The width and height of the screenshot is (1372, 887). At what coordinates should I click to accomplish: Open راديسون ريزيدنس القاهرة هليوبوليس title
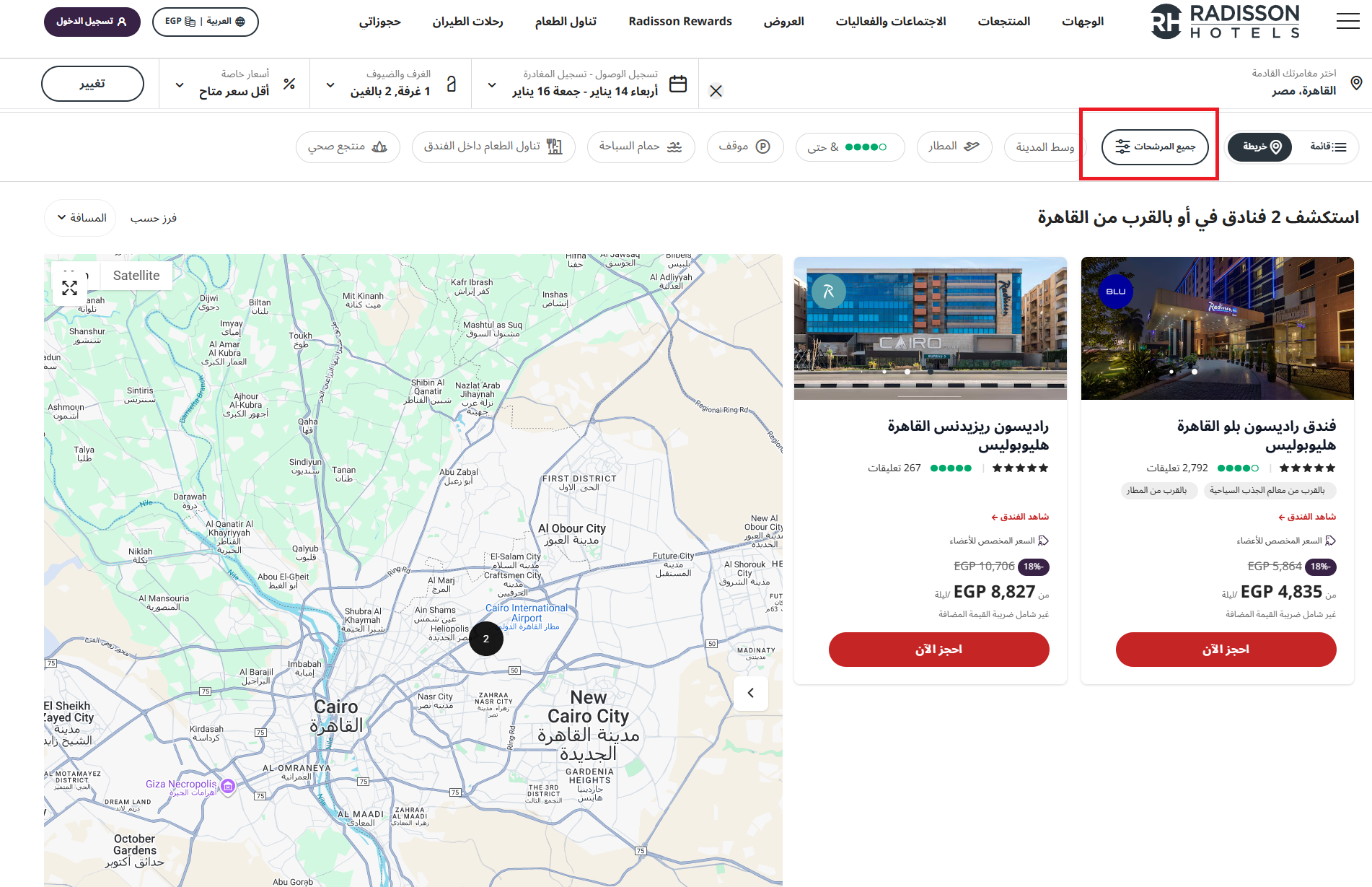click(x=968, y=435)
